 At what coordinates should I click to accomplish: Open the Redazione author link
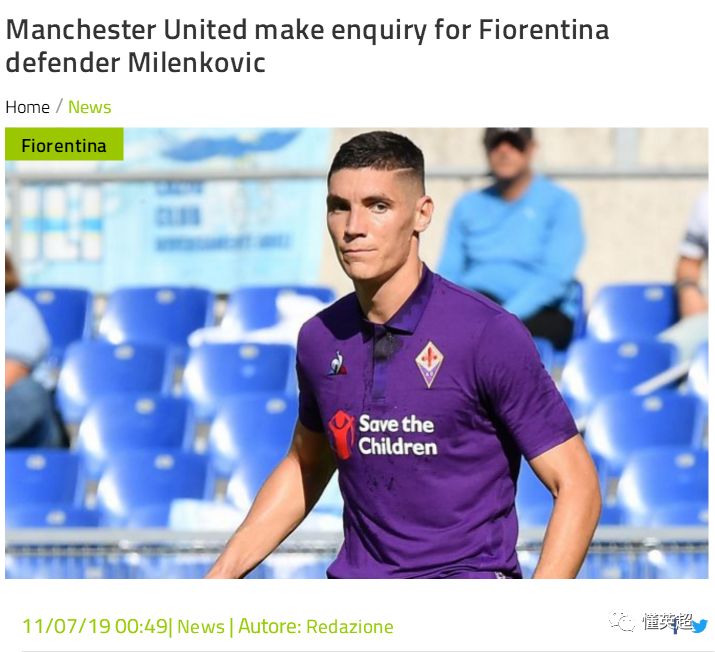[350, 626]
